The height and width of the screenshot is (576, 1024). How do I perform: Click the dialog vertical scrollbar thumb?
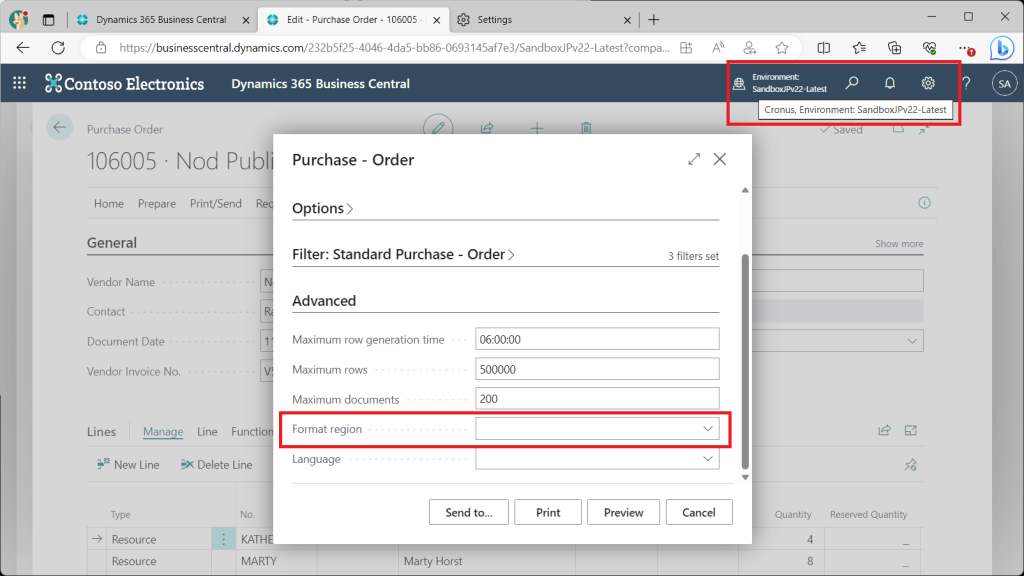[745, 361]
